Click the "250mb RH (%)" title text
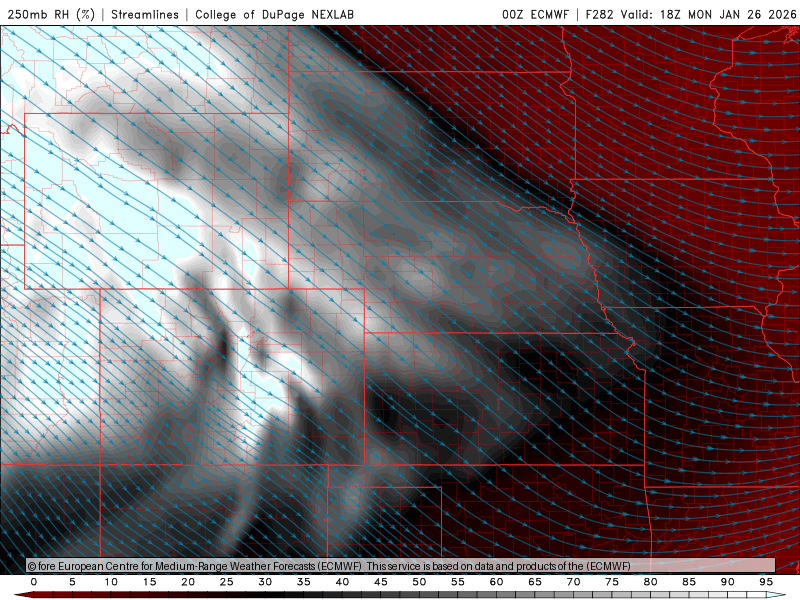 pyautogui.click(x=52, y=14)
